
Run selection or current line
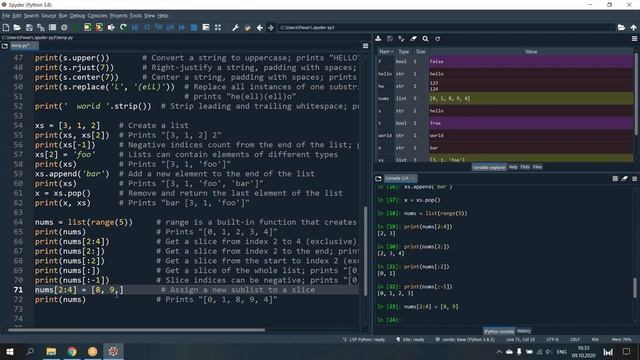111,27
